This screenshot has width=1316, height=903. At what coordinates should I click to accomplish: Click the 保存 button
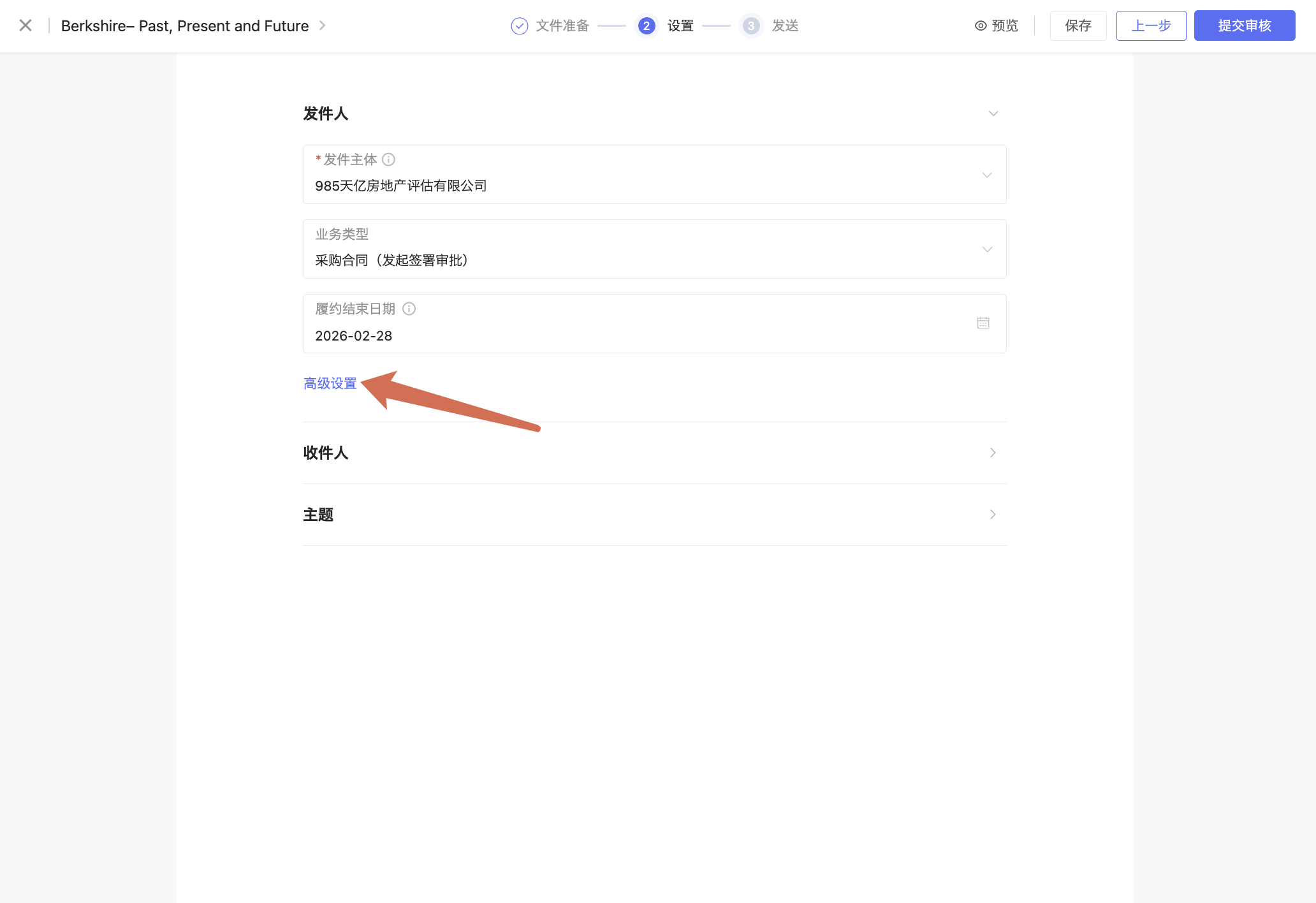coord(1078,26)
